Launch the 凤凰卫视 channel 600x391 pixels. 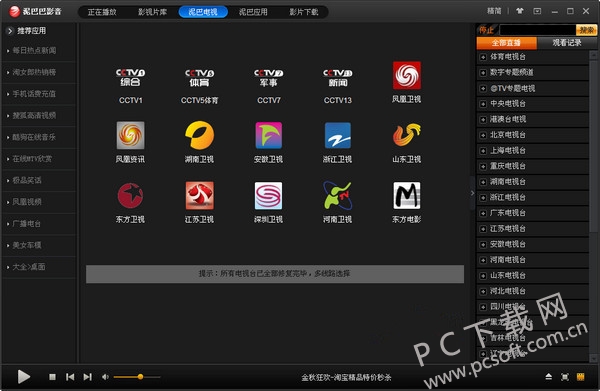pyautogui.click(x=407, y=75)
